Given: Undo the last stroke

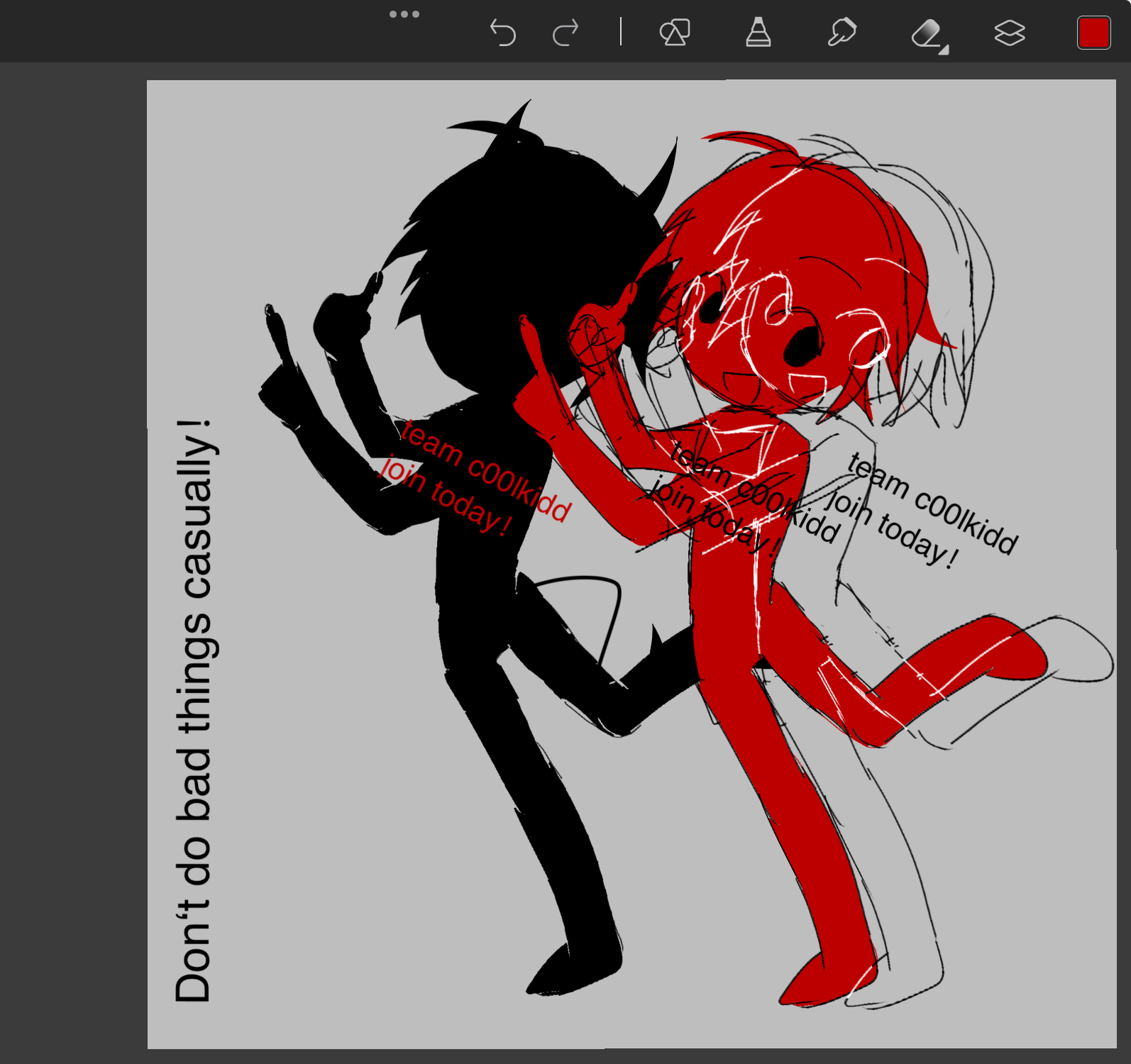Looking at the screenshot, I should pos(503,33).
